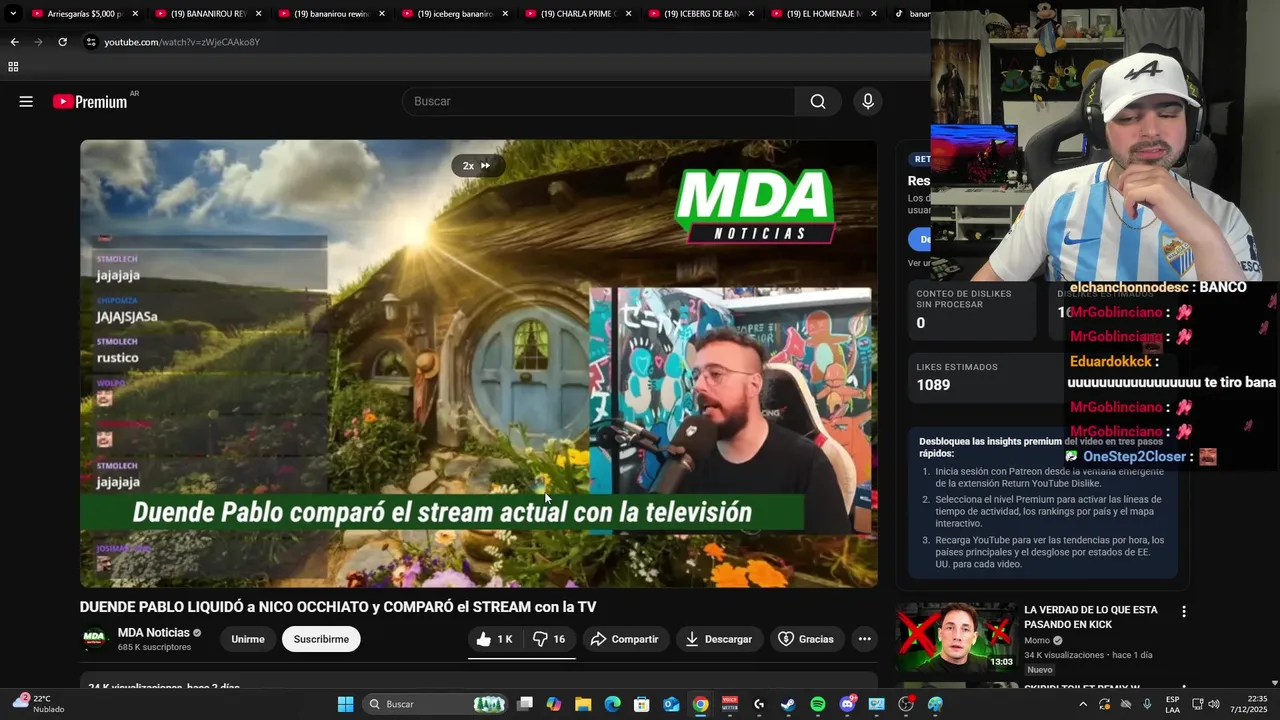Click 685 K suscriptores text
The image size is (1280, 720).
[x=154, y=647]
